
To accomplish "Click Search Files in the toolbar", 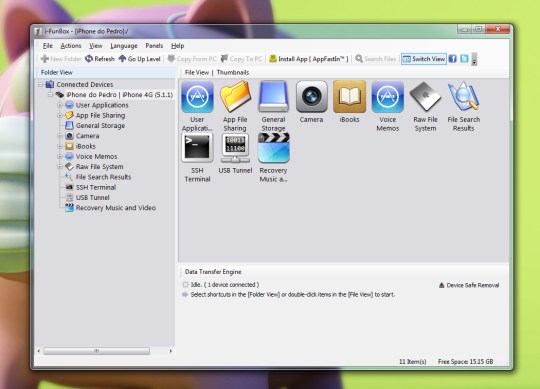I will coord(376,59).
